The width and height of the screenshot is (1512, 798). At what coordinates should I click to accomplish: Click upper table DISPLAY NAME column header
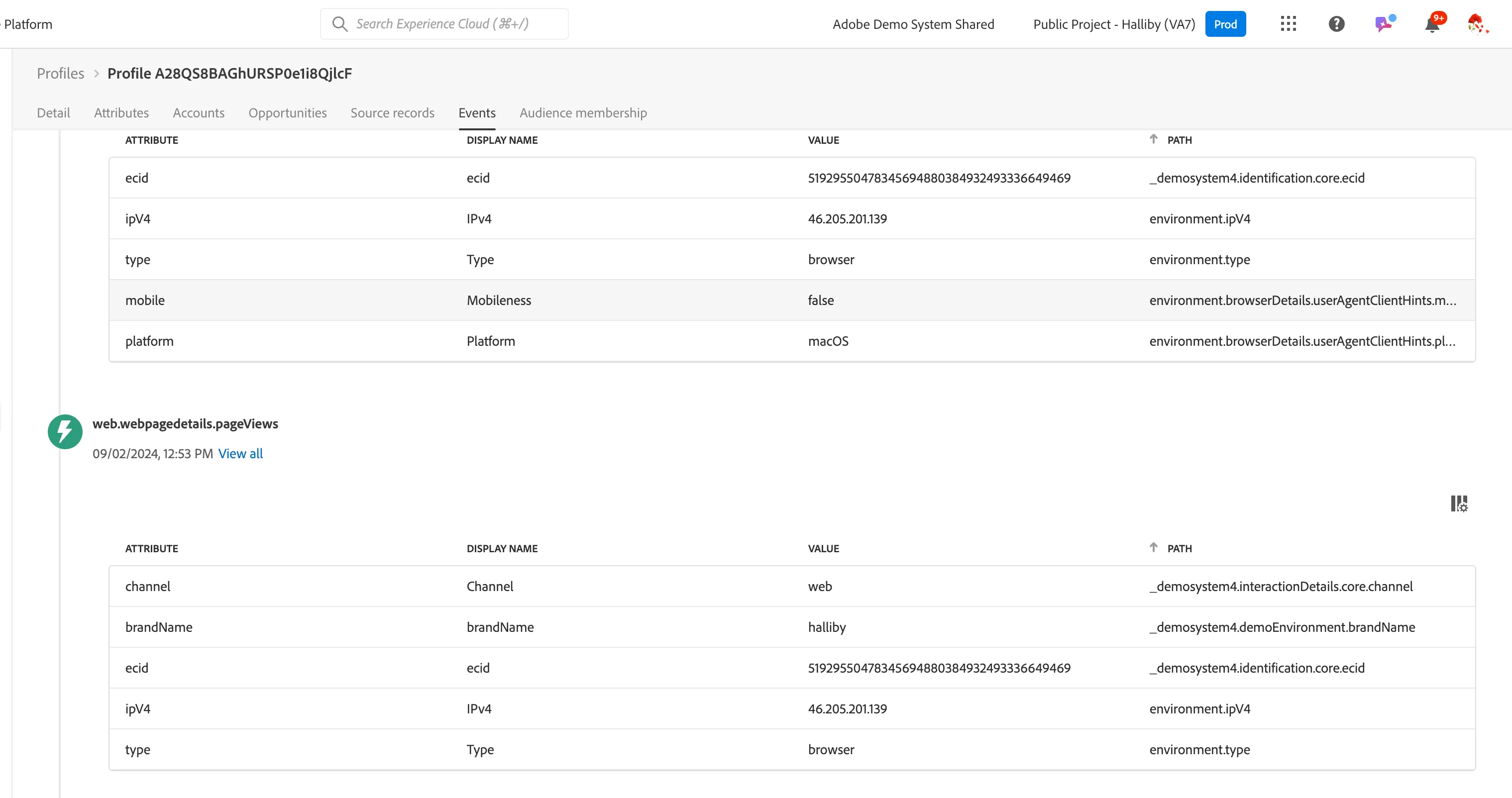coord(502,140)
